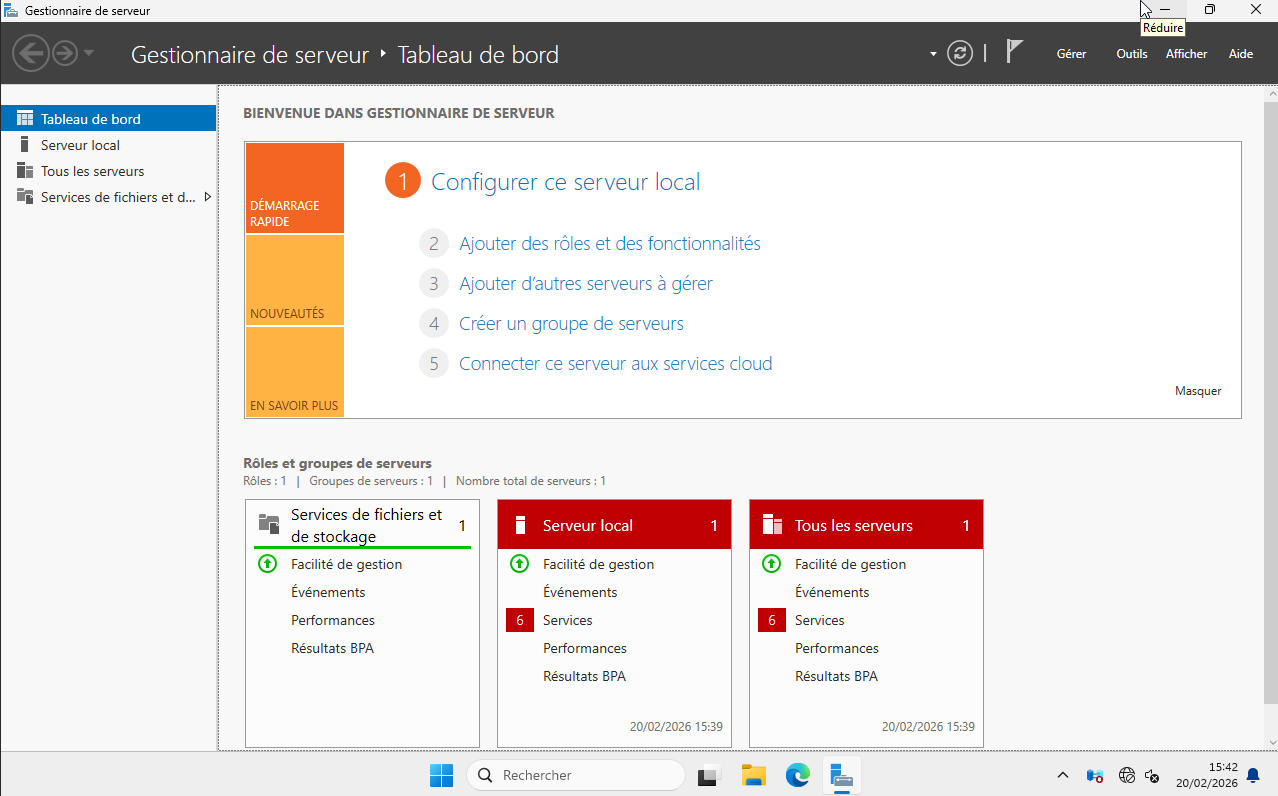
Task: Click Masquer to hide welcome panel
Action: 1198,391
